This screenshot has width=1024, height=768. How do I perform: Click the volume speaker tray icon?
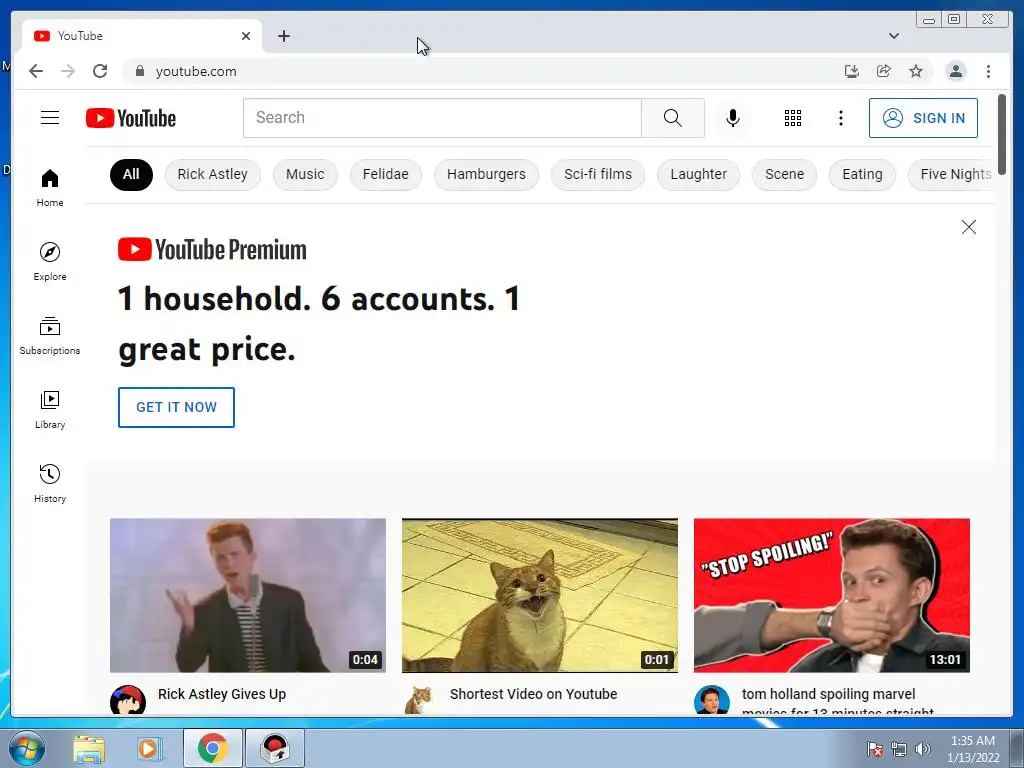922,749
